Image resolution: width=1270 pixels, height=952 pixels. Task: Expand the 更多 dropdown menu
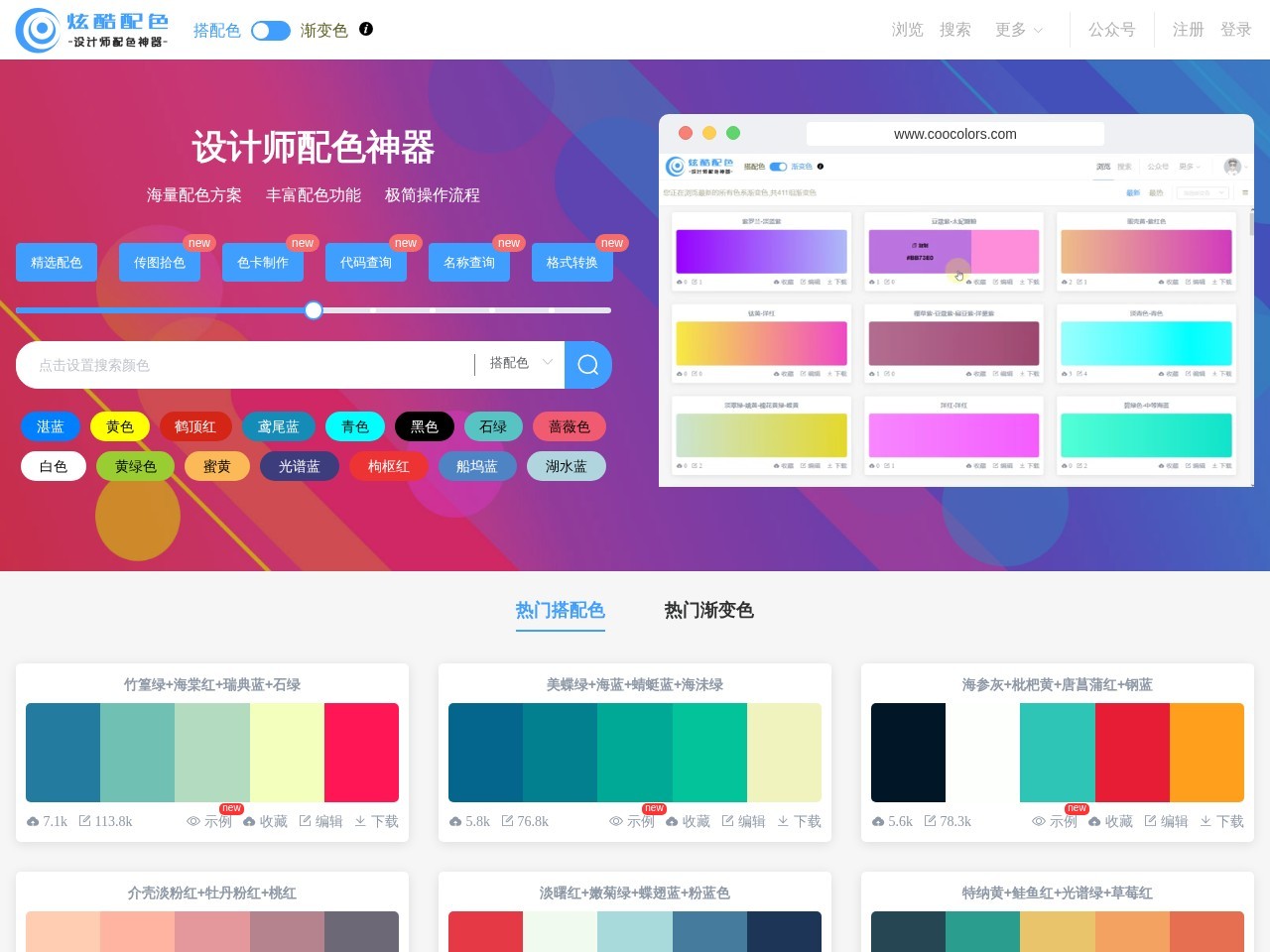click(1019, 30)
